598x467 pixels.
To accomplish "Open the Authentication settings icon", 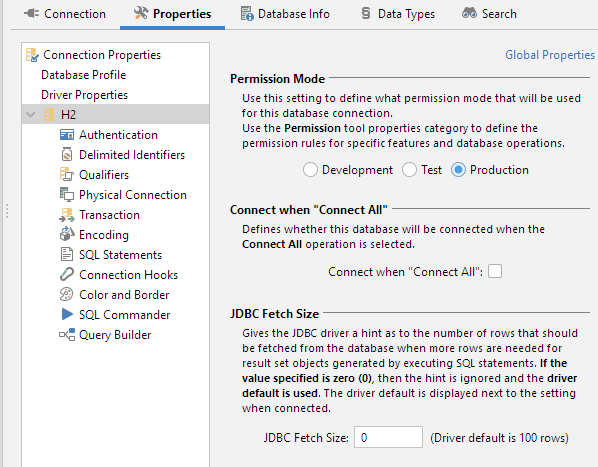I will coord(67,135).
